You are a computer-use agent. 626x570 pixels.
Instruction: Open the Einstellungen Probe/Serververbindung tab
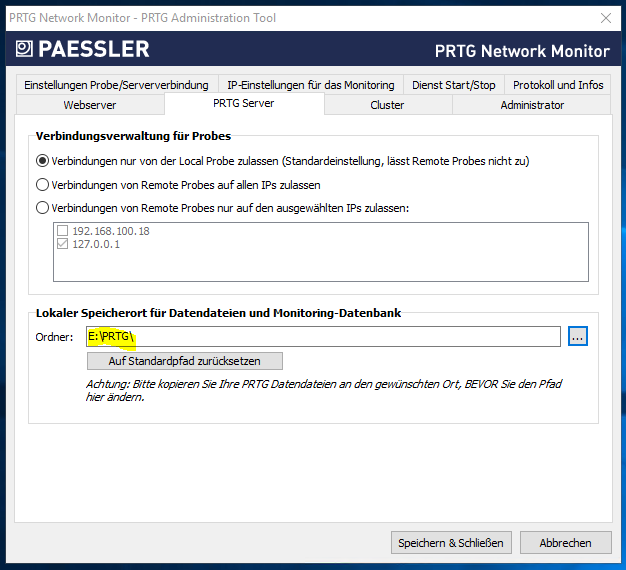pos(117,85)
